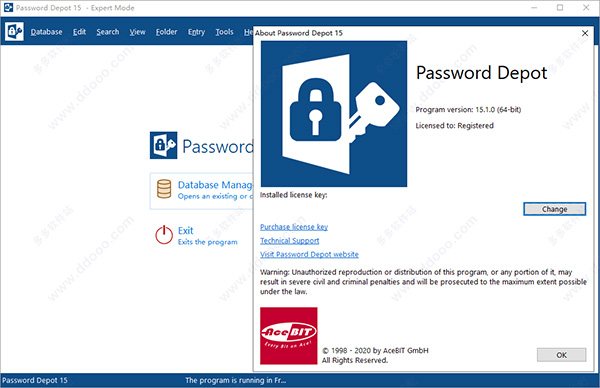This screenshot has width=600, height=388.
Task: Click status bar text Password Depot 15
Action: [35, 380]
